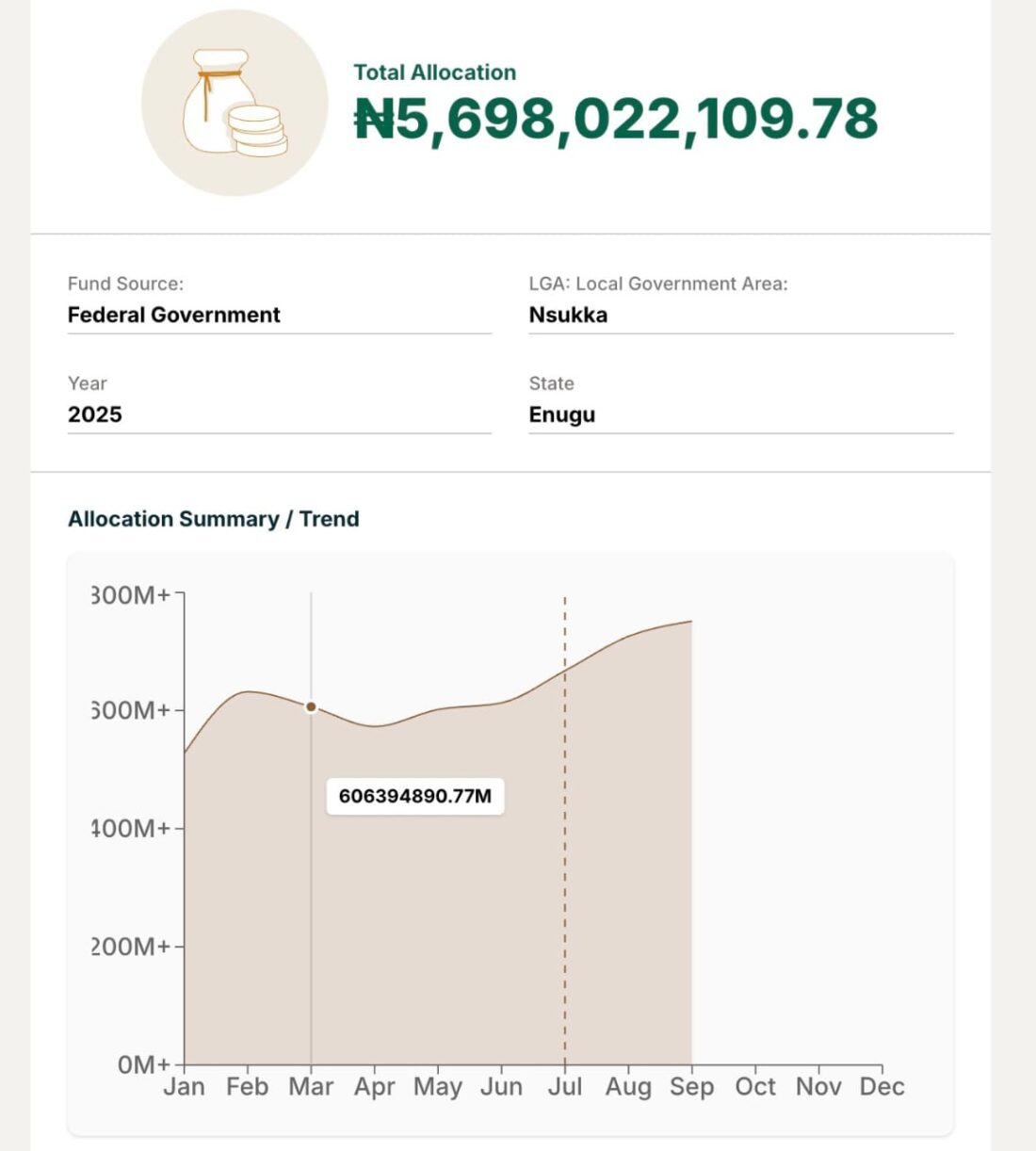Select Dec on the chart axis
Screen dimensions: 1036x1151
point(882,1087)
